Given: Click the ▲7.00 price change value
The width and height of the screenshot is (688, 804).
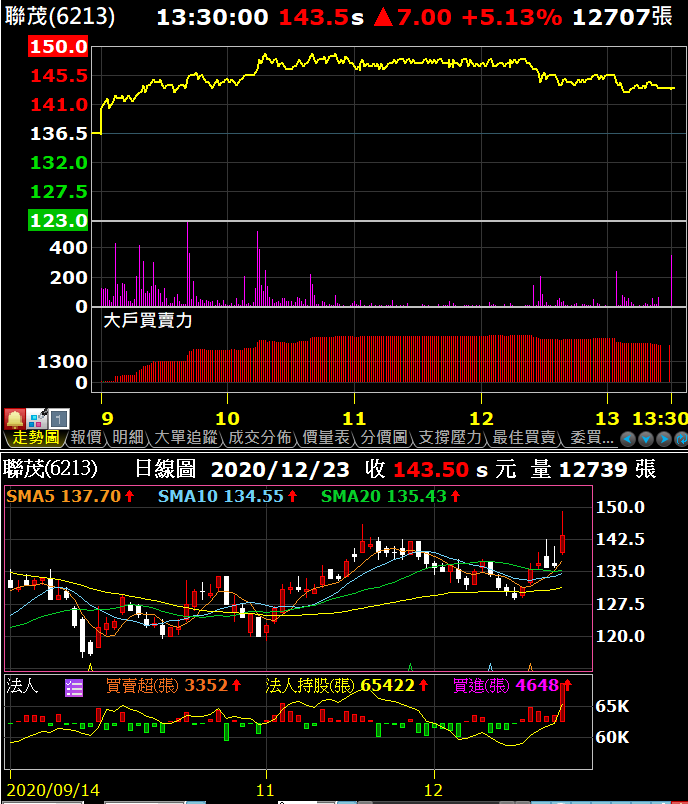Looking at the screenshot, I should click(x=413, y=17).
